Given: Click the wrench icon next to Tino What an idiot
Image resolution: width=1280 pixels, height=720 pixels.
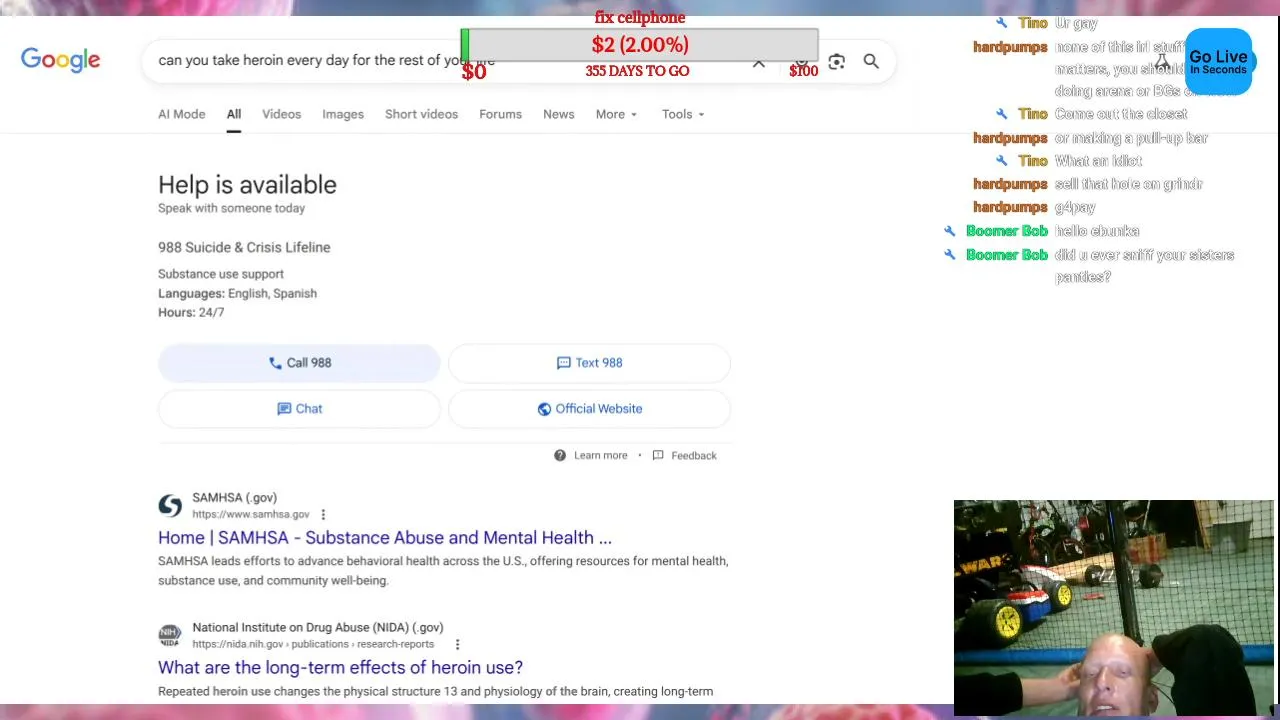Looking at the screenshot, I should [x=1002, y=161].
